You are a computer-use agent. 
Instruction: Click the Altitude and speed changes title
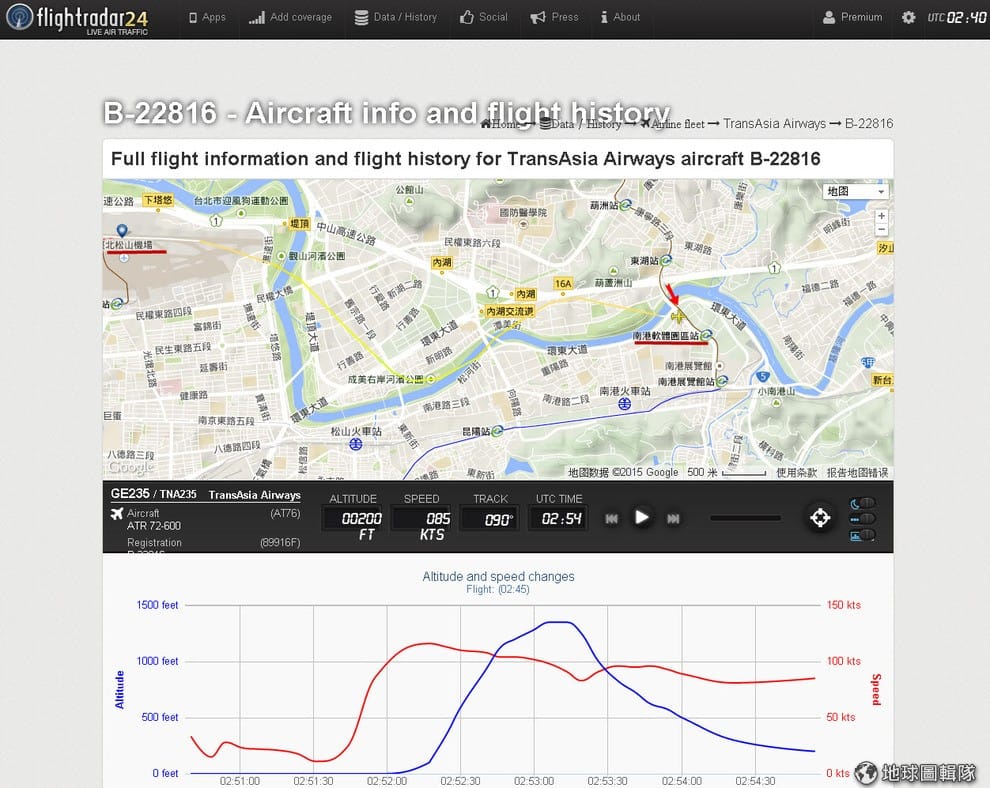point(498,576)
